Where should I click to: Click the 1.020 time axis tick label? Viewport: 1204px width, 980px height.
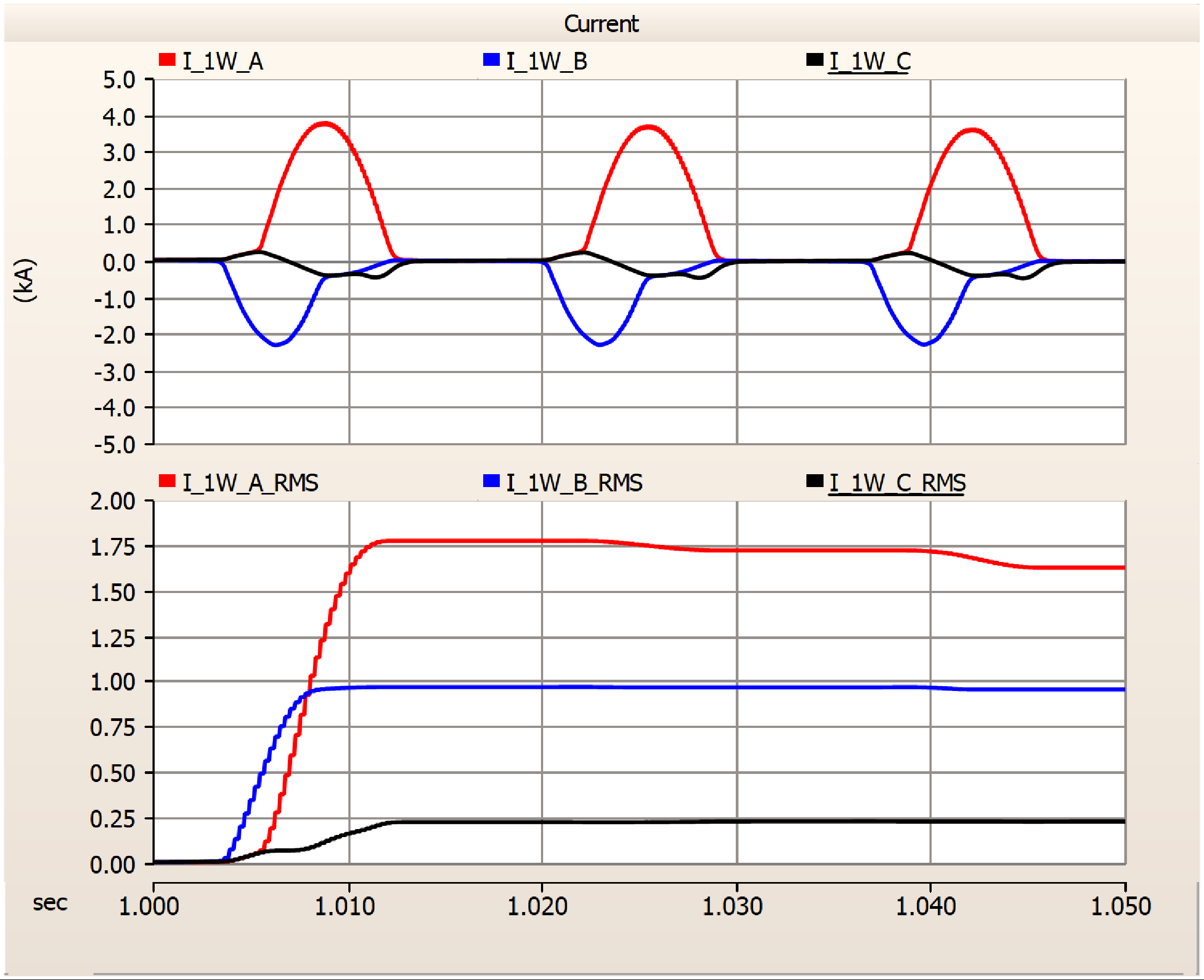[x=537, y=907]
